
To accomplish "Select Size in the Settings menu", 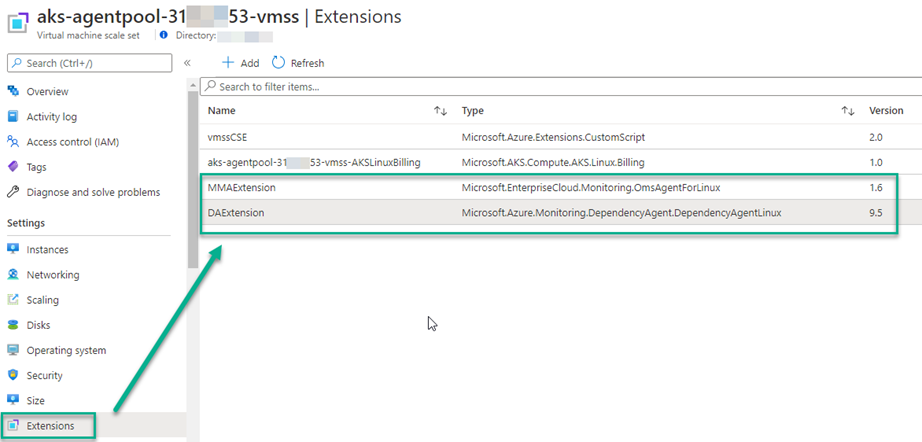I will click(x=37, y=401).
